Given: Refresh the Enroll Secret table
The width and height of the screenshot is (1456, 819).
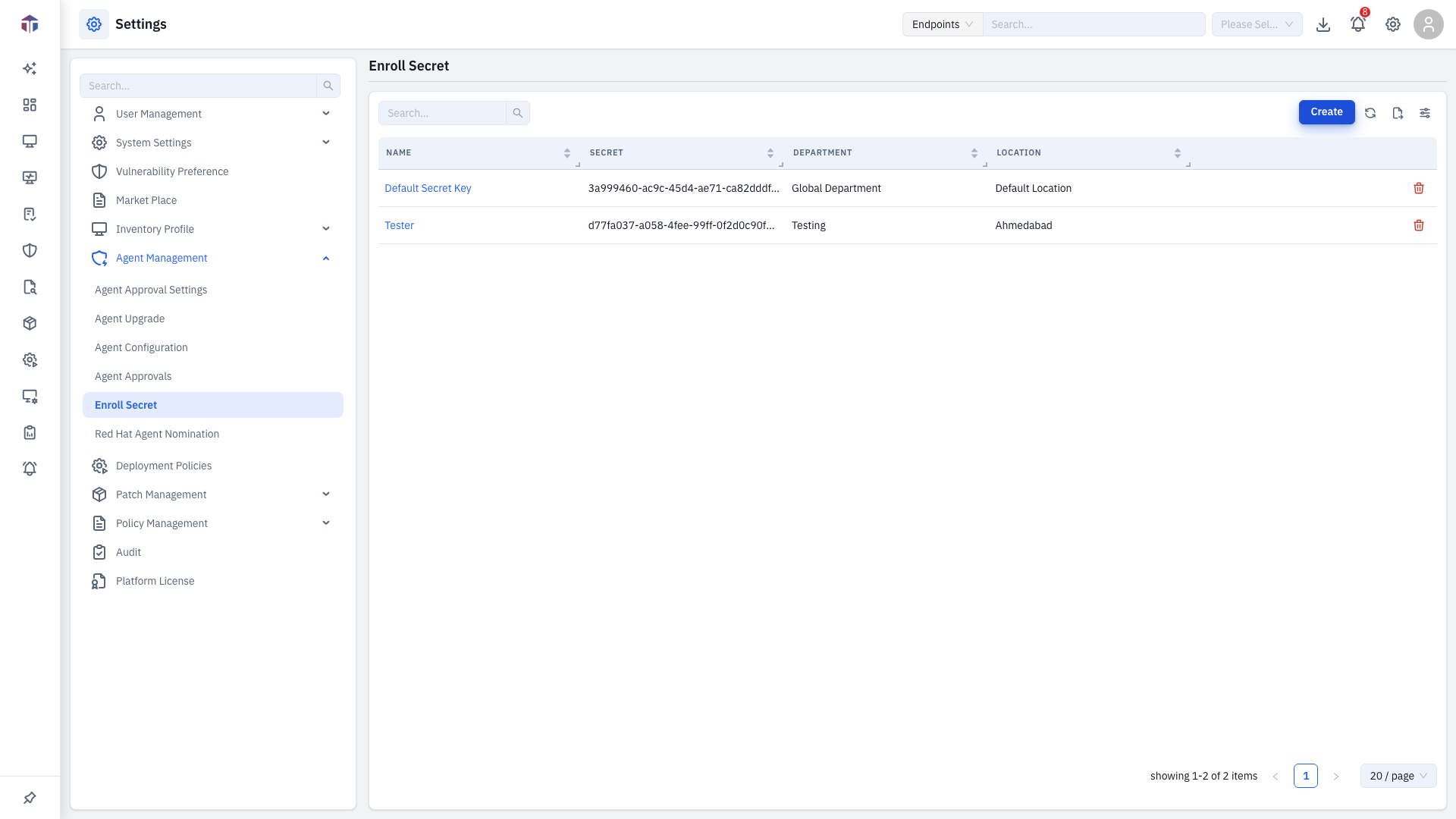Looking at the screenshot, I should point(1370,113).
